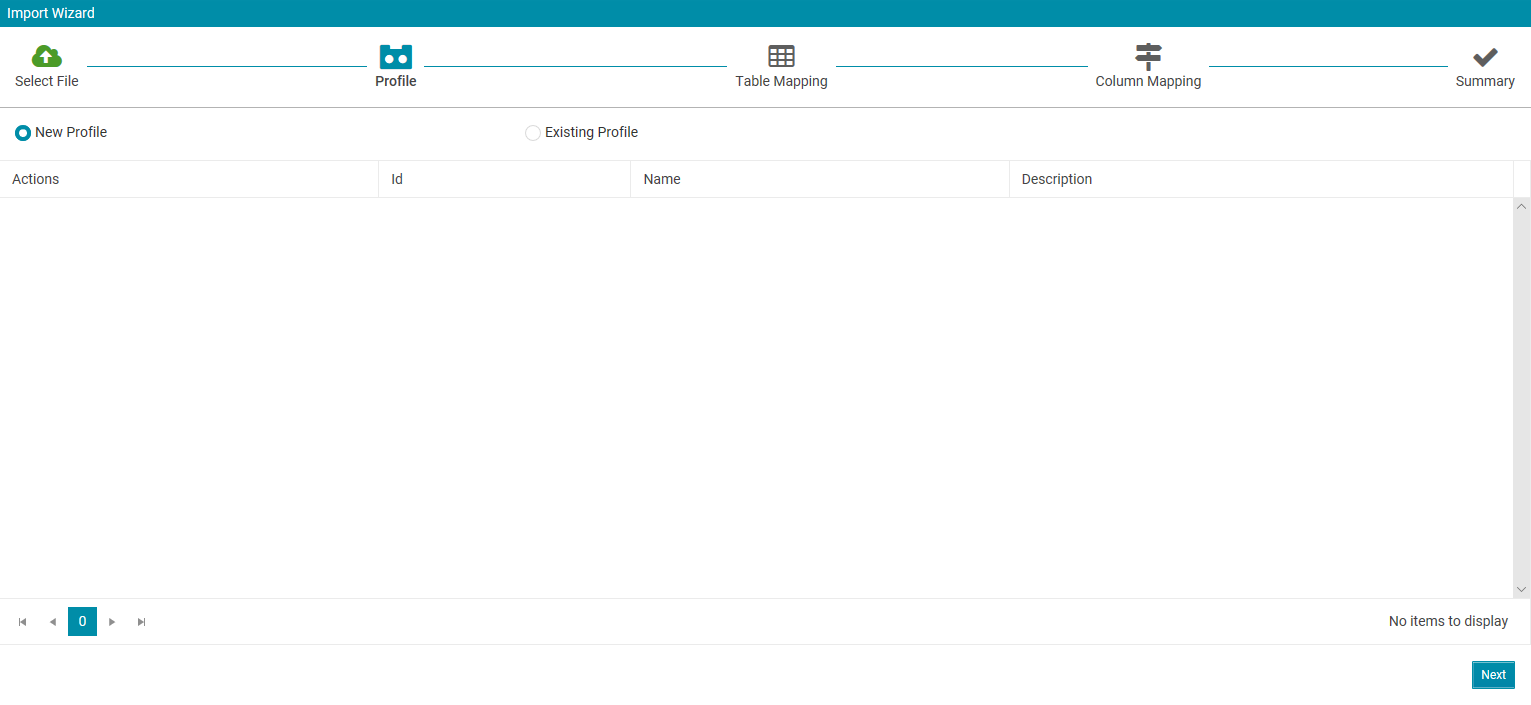Viewport: 1531px width, 705px height.
Task: Click the Table Mapping grid icon
Action: pyautogui.click(x=781, y=56)
